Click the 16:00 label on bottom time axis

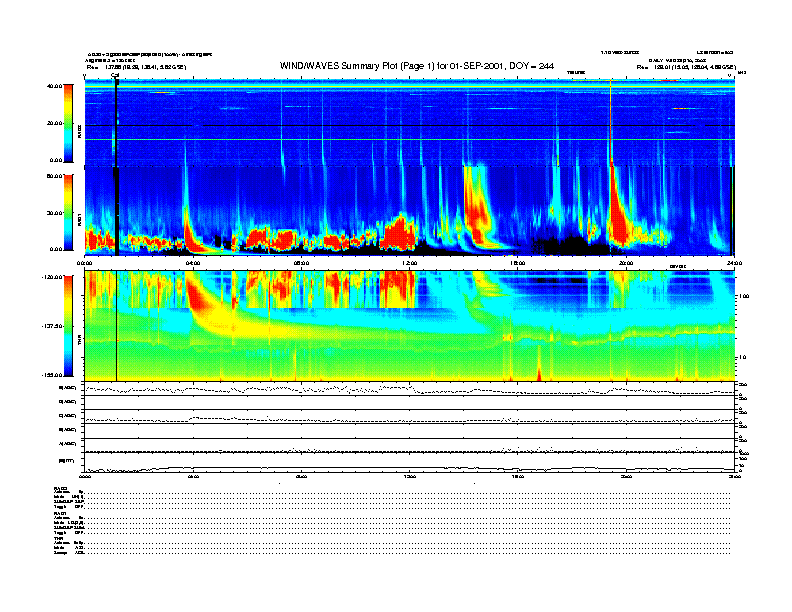coord(518,476)
